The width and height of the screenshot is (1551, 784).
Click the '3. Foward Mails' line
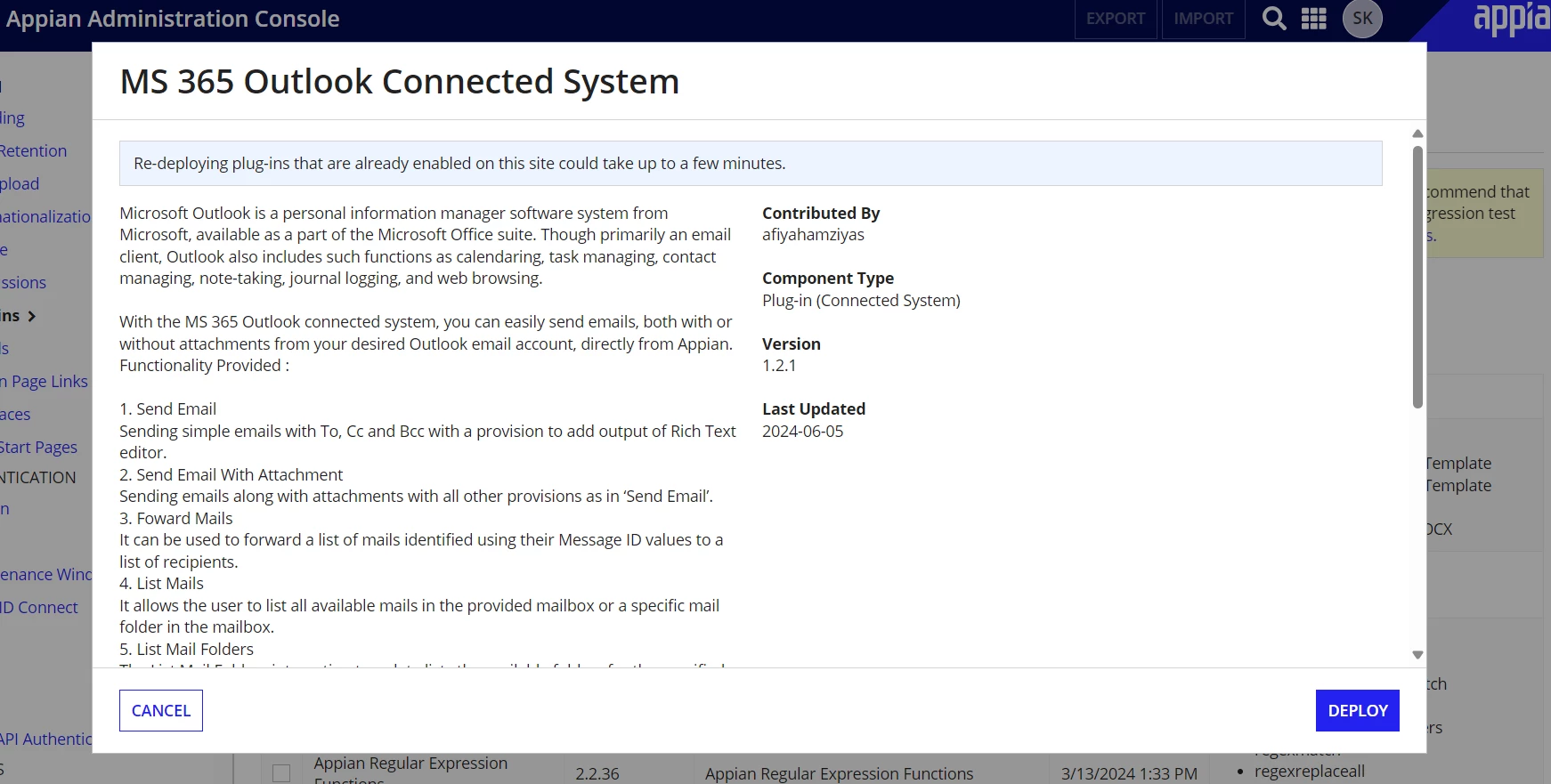click(176, 519)
